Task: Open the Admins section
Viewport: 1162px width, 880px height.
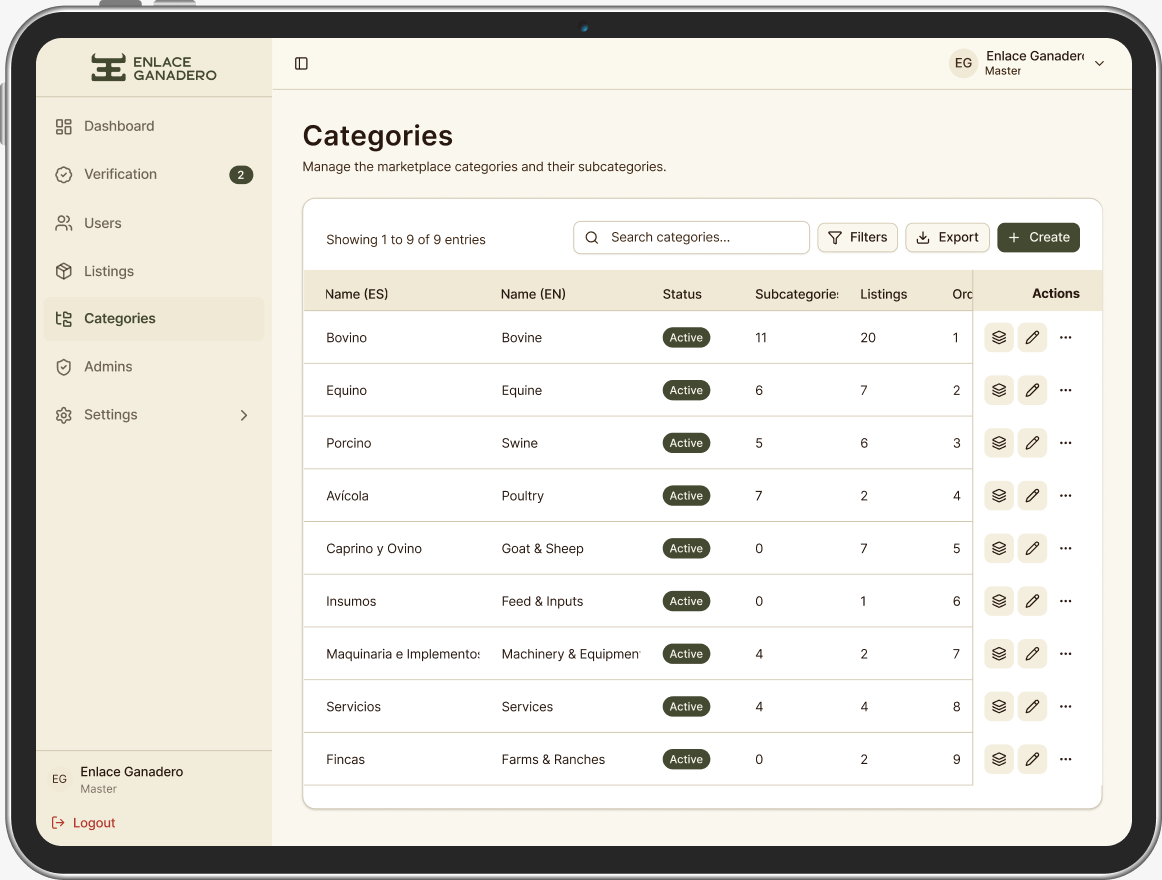Action: point(153,367)
